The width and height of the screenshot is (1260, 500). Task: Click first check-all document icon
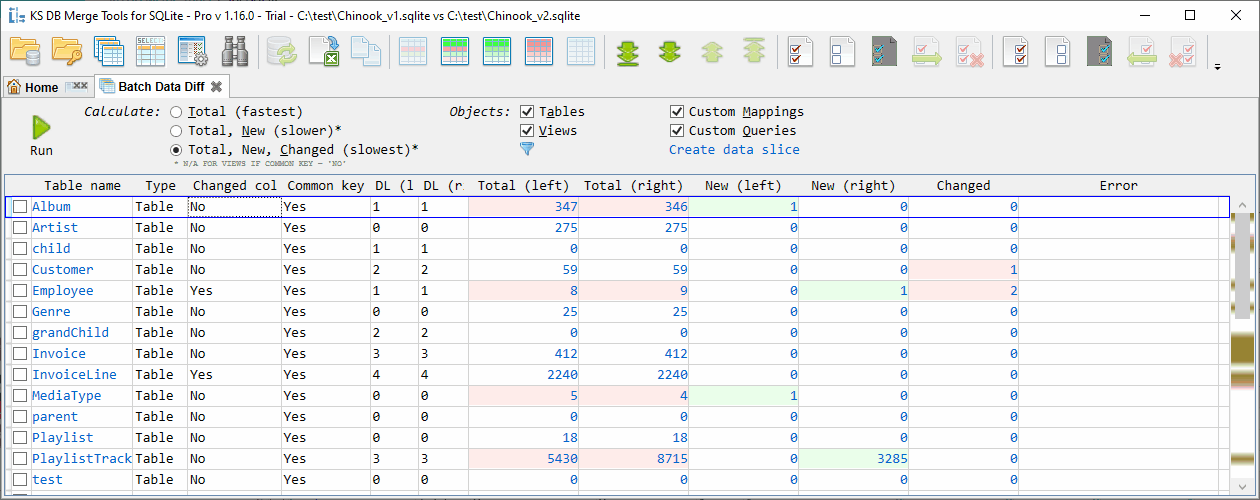(802, 51)
